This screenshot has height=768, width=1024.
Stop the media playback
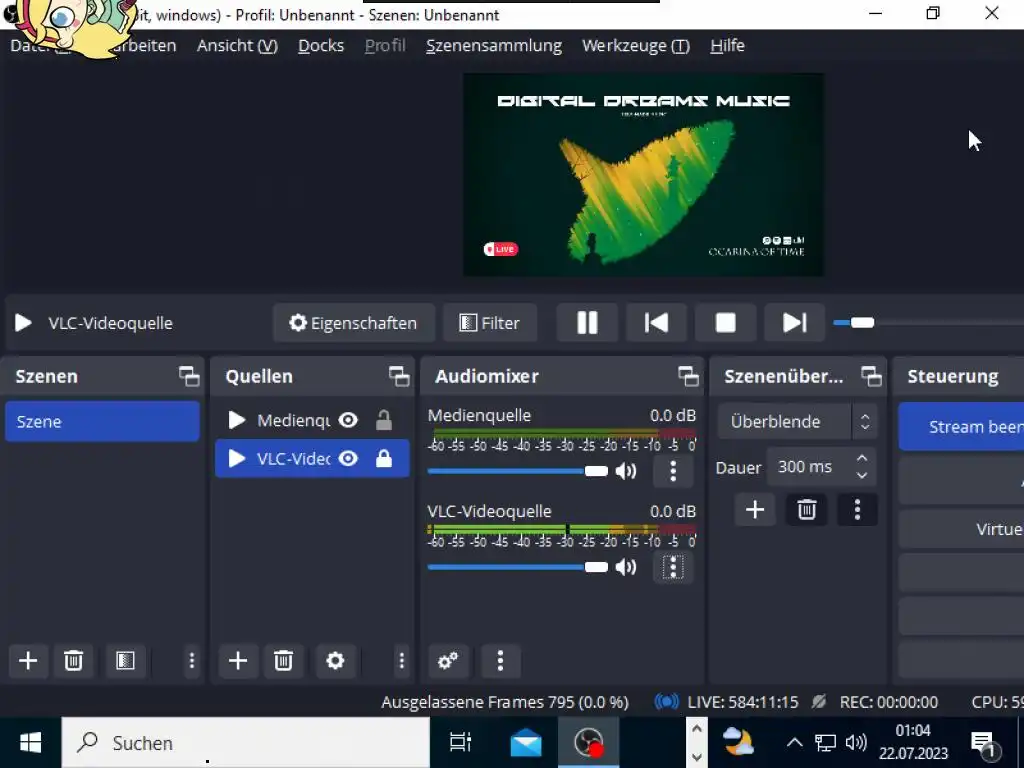pyautogui.click(x=726, y=323)
